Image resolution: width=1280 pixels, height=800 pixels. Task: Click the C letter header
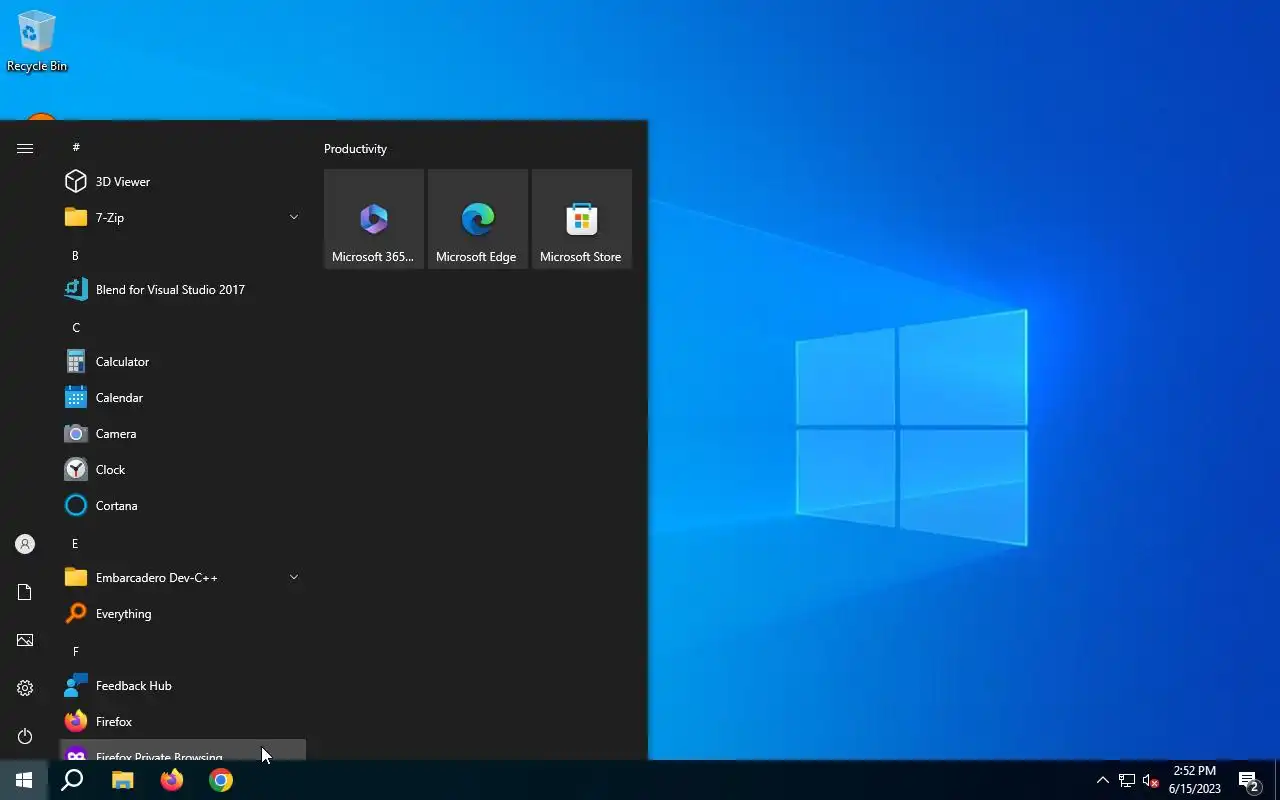tap(75, 328)
